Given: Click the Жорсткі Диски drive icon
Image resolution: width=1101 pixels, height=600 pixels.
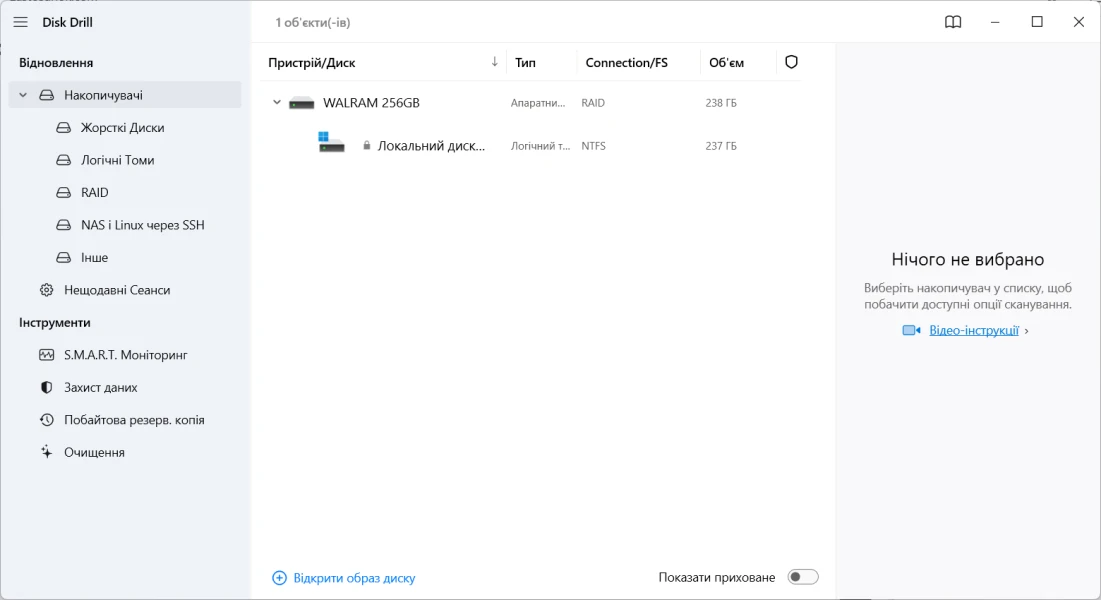Looking at the screenshot, I should tap(63, 128).
